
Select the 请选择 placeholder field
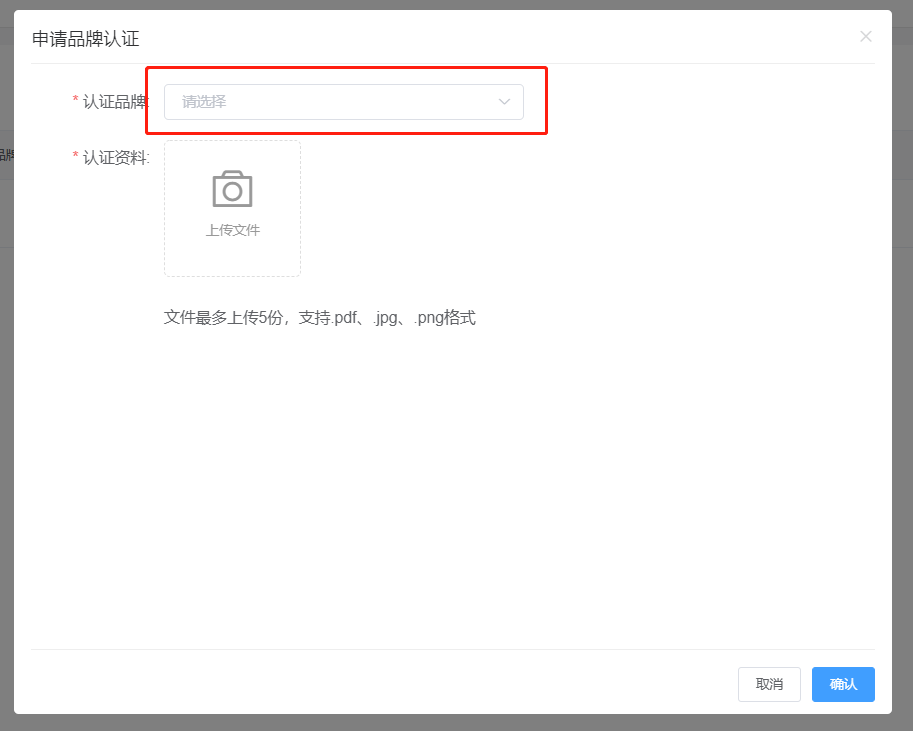(300, 102)
